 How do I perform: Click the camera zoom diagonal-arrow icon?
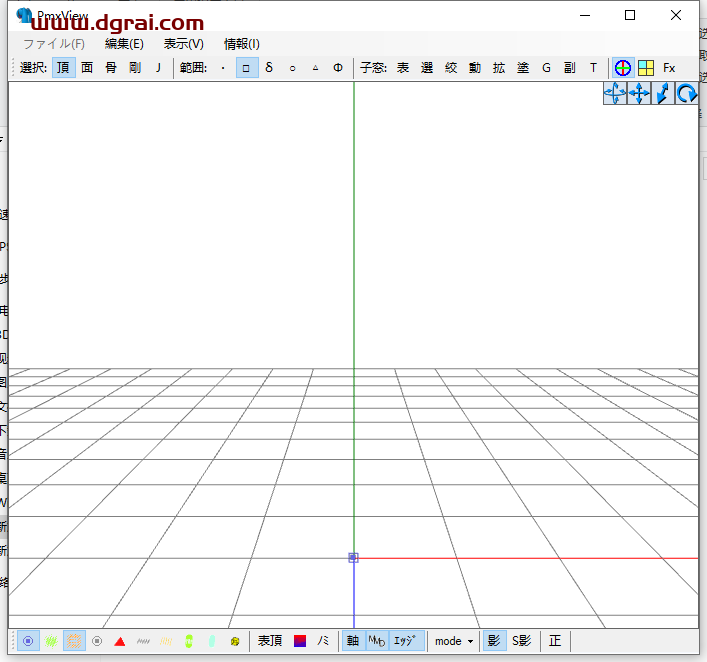pyautogui.click(x=663, y=93)
